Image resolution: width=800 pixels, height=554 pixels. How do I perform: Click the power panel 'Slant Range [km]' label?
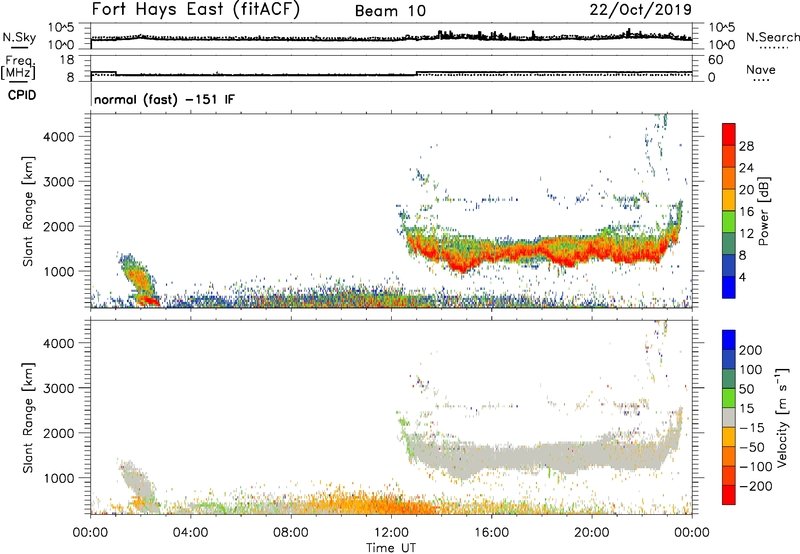28,211
